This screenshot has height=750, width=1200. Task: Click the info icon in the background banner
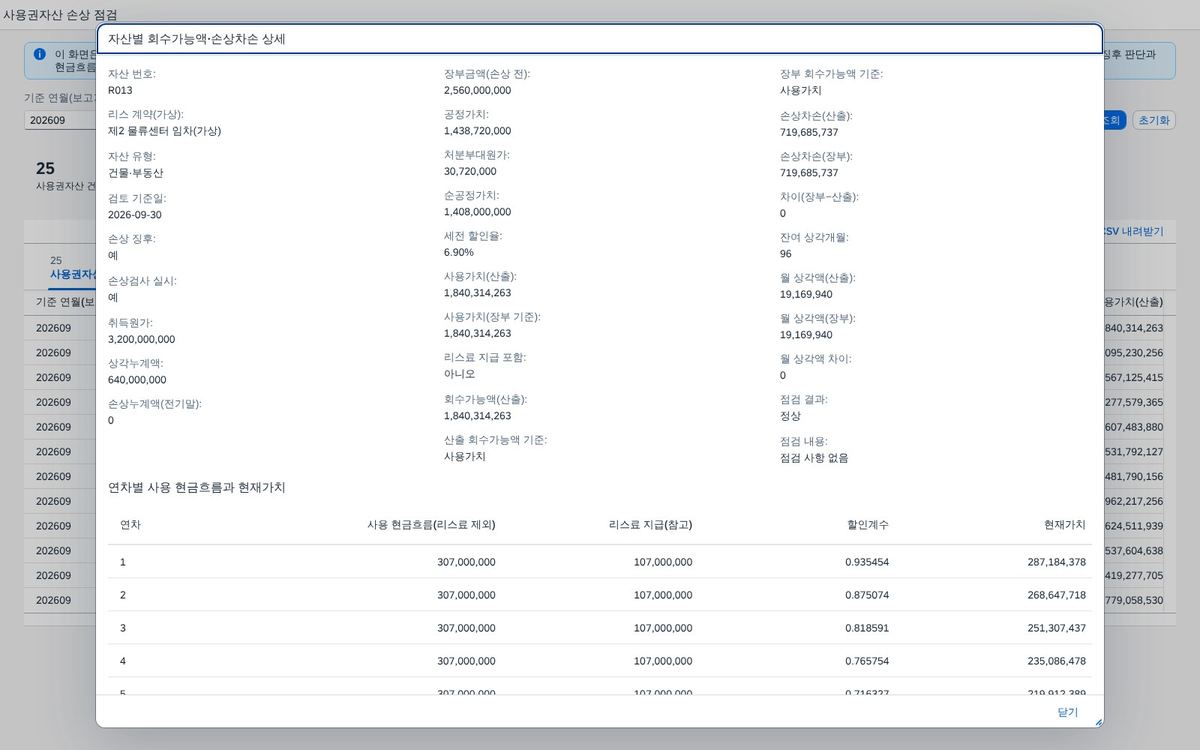coord(40,54)
